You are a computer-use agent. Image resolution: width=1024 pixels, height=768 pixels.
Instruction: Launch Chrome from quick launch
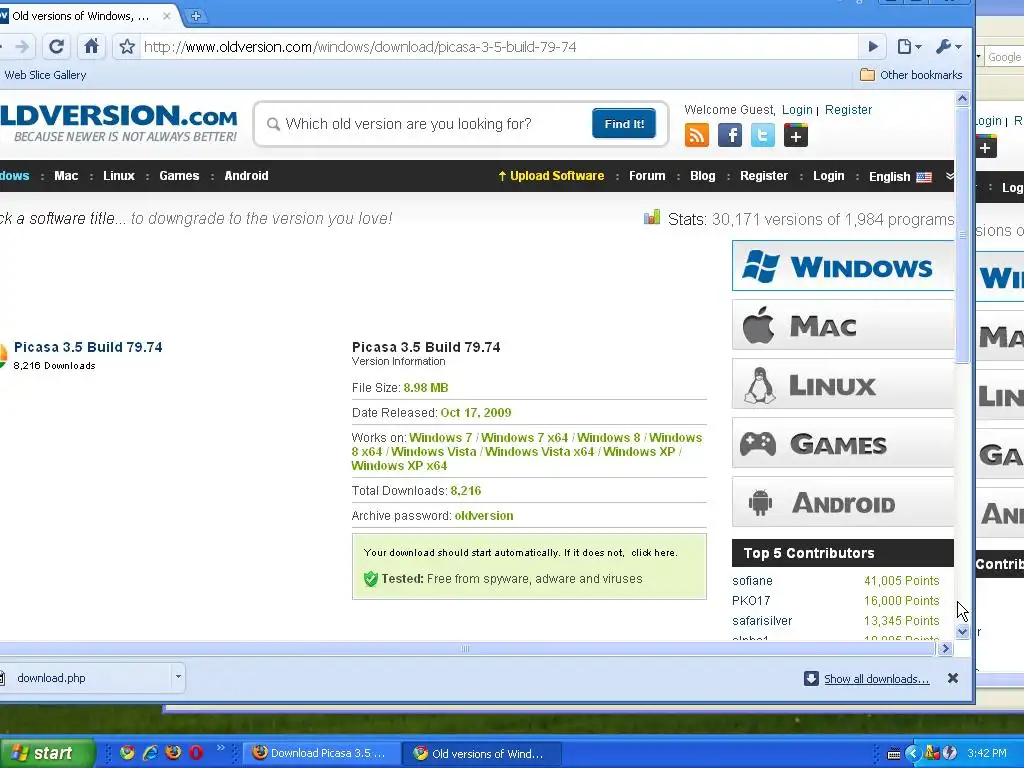pos(127,752)
